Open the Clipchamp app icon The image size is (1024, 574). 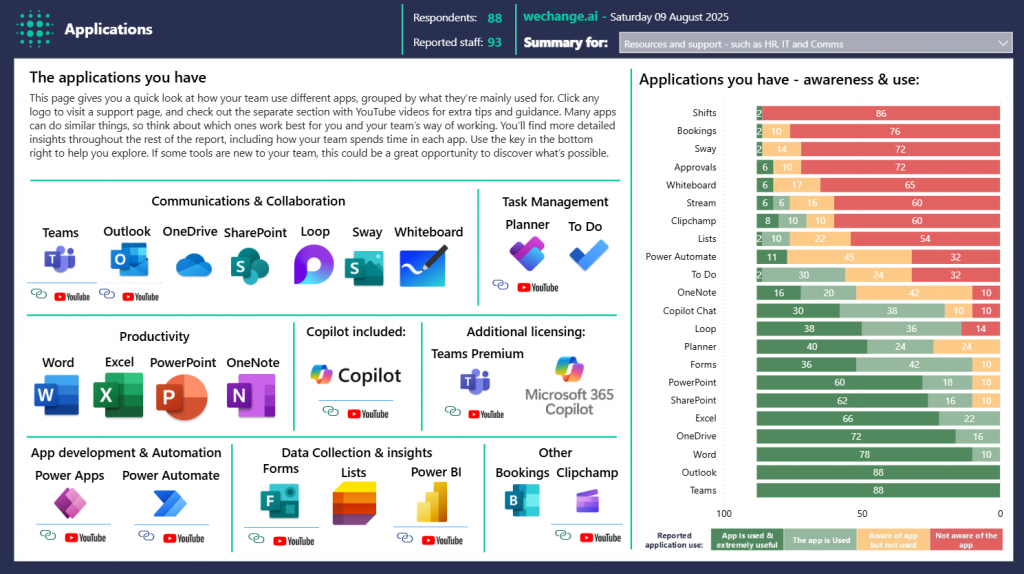587,501
